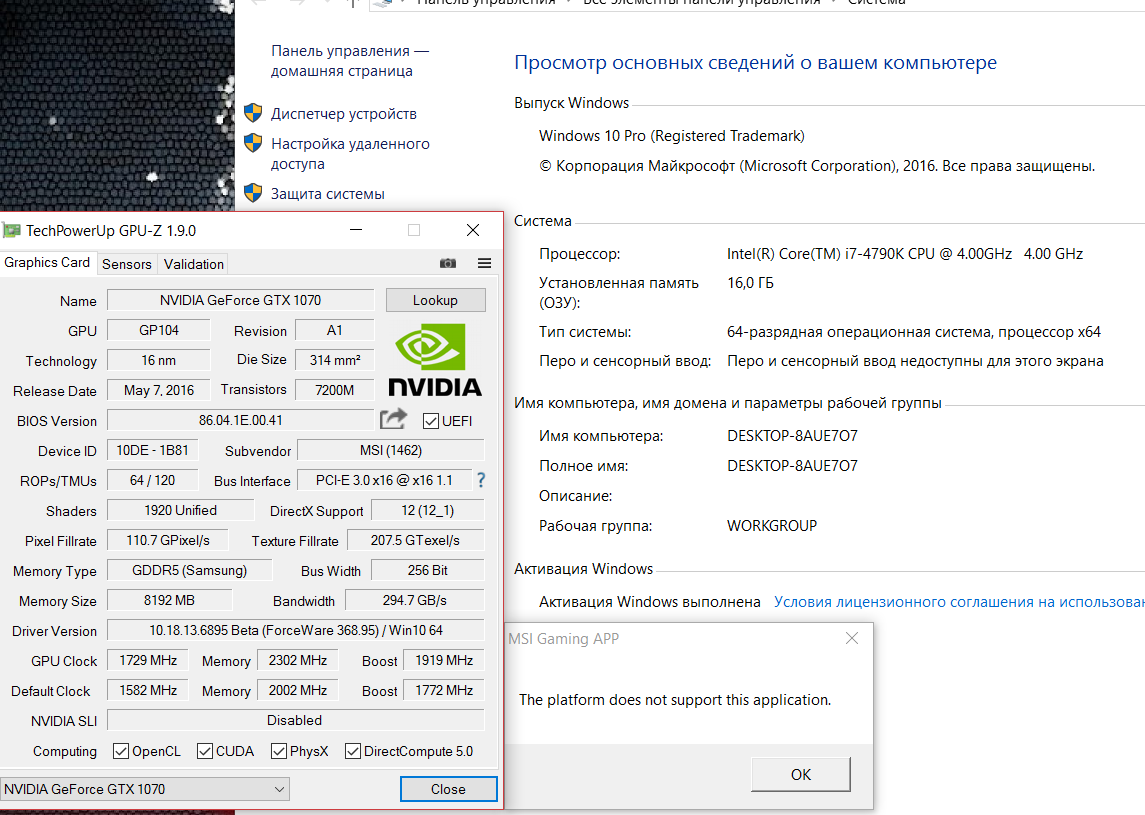Toggle the CUDA checkbox
The width and height of the screenshot is (1145, 815).
[205, 751]
